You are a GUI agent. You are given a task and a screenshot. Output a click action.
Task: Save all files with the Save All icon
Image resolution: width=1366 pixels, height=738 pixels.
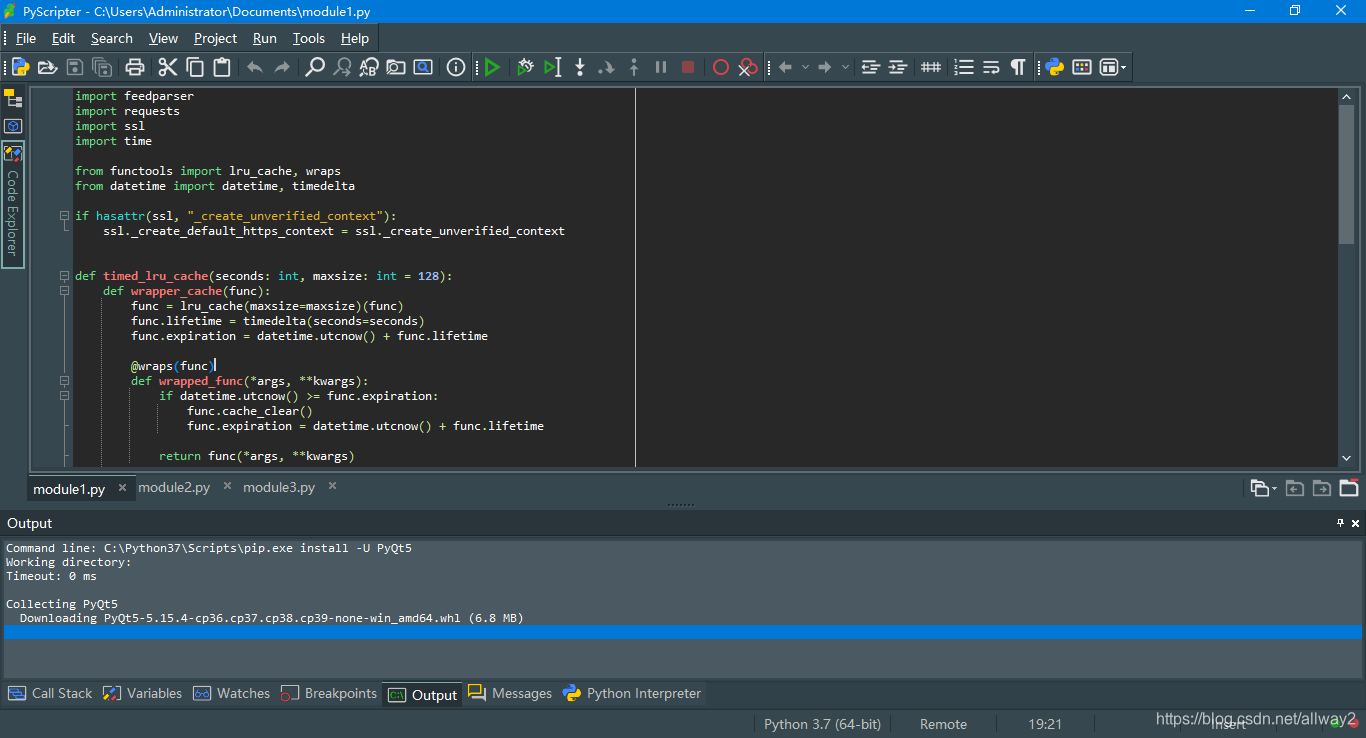(102, 67)
